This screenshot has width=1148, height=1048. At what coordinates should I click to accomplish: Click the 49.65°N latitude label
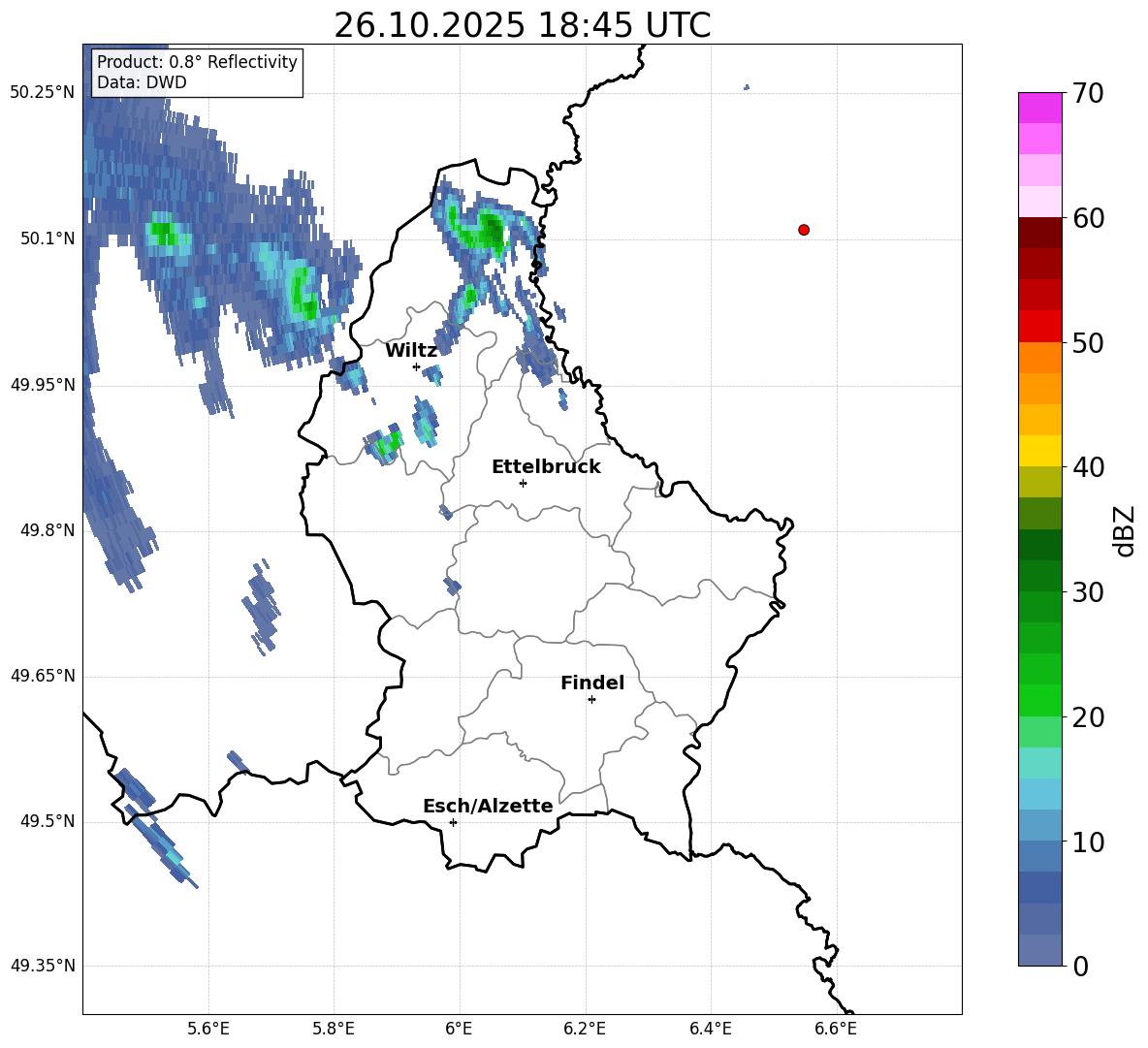click(x=43, y=676)
